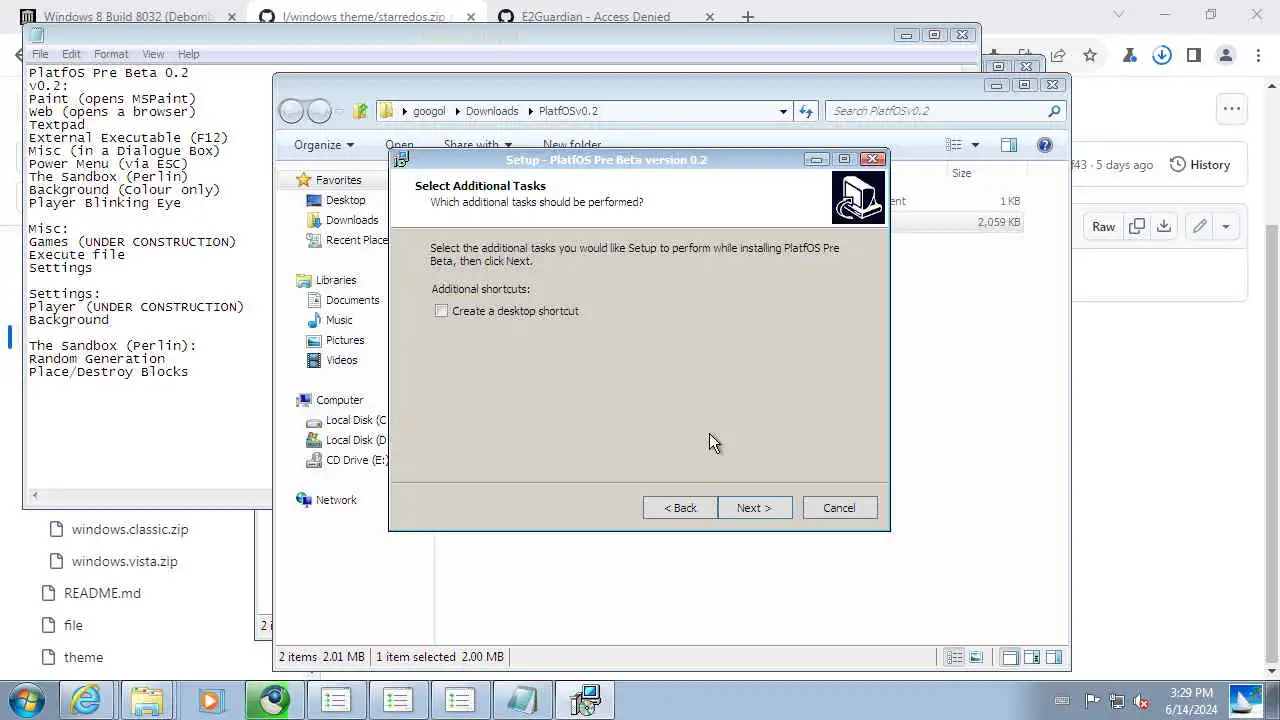The image size is (1280, 720).
Task: Click volume icon in system tray
Action: tap(1141, 701)
